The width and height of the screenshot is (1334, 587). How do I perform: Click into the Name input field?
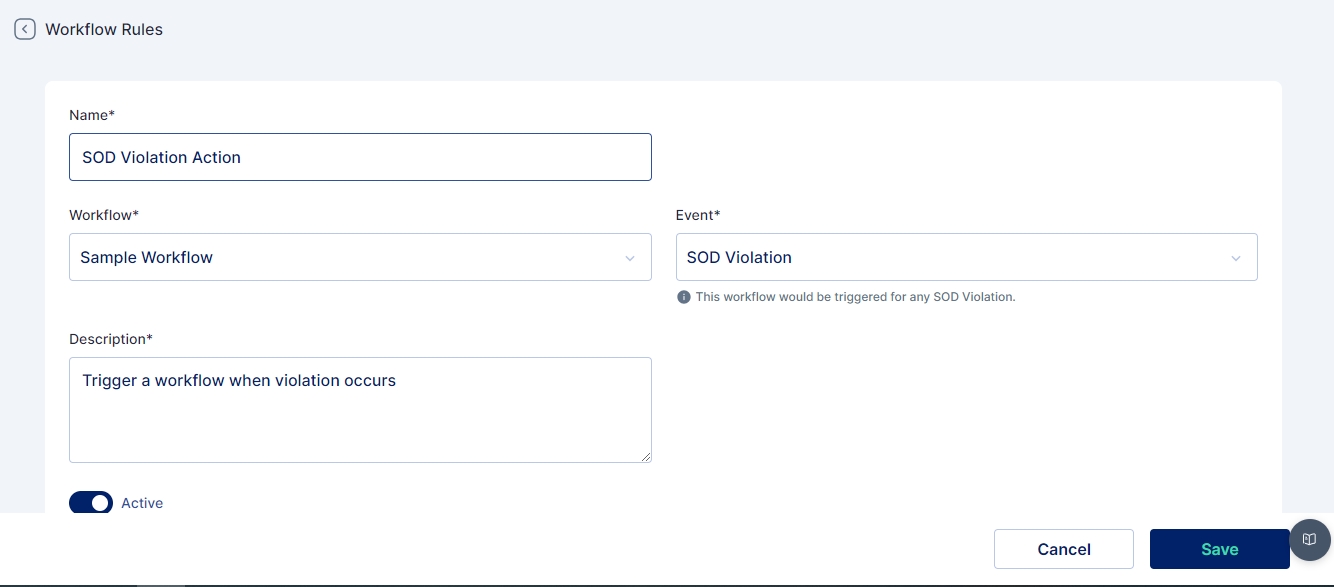point(360,157)
